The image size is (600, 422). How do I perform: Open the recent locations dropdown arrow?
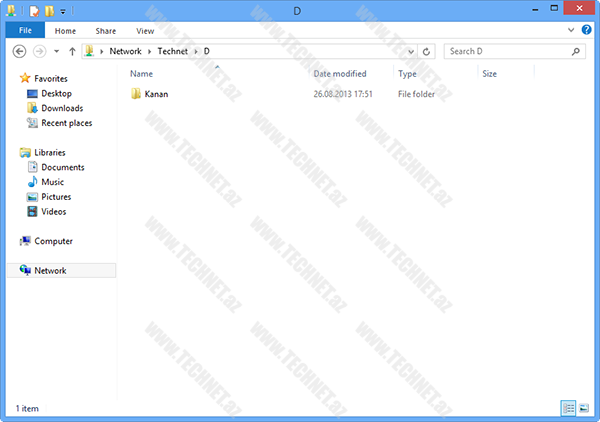pos(57,51)
